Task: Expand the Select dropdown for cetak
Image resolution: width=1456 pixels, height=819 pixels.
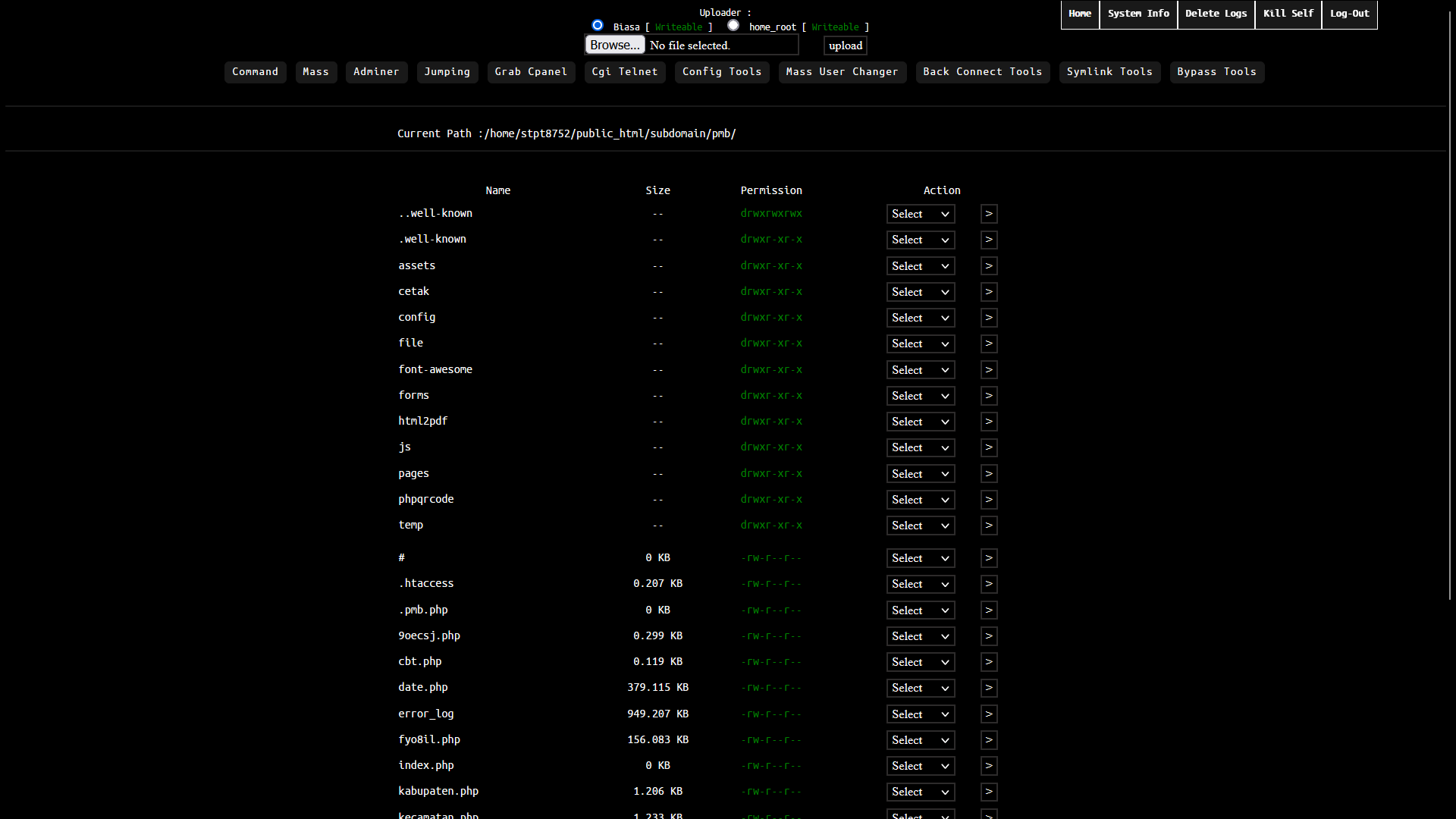Action: tap(921, 292)
